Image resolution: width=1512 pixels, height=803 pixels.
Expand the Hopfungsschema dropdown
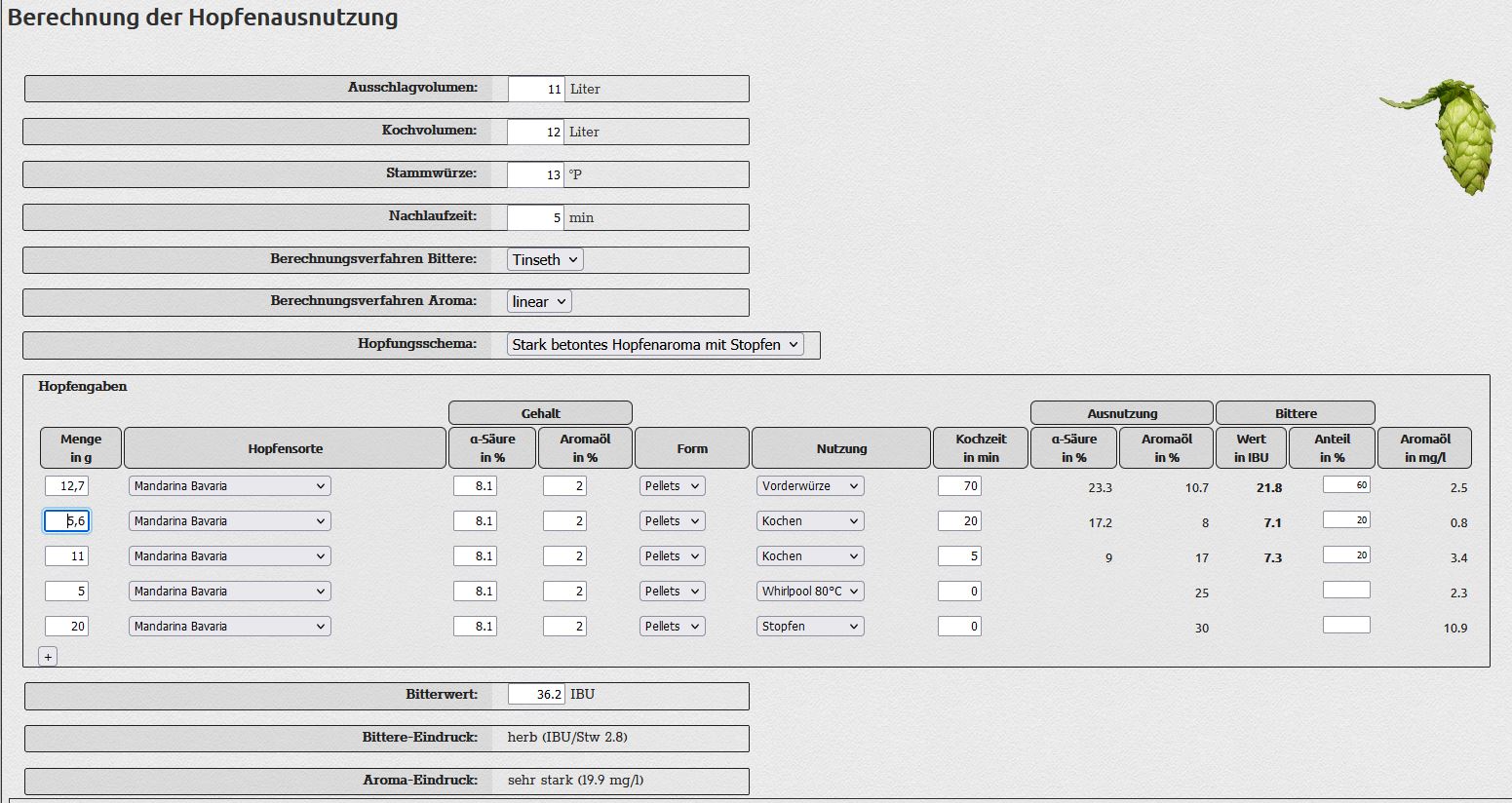point(655,344)
